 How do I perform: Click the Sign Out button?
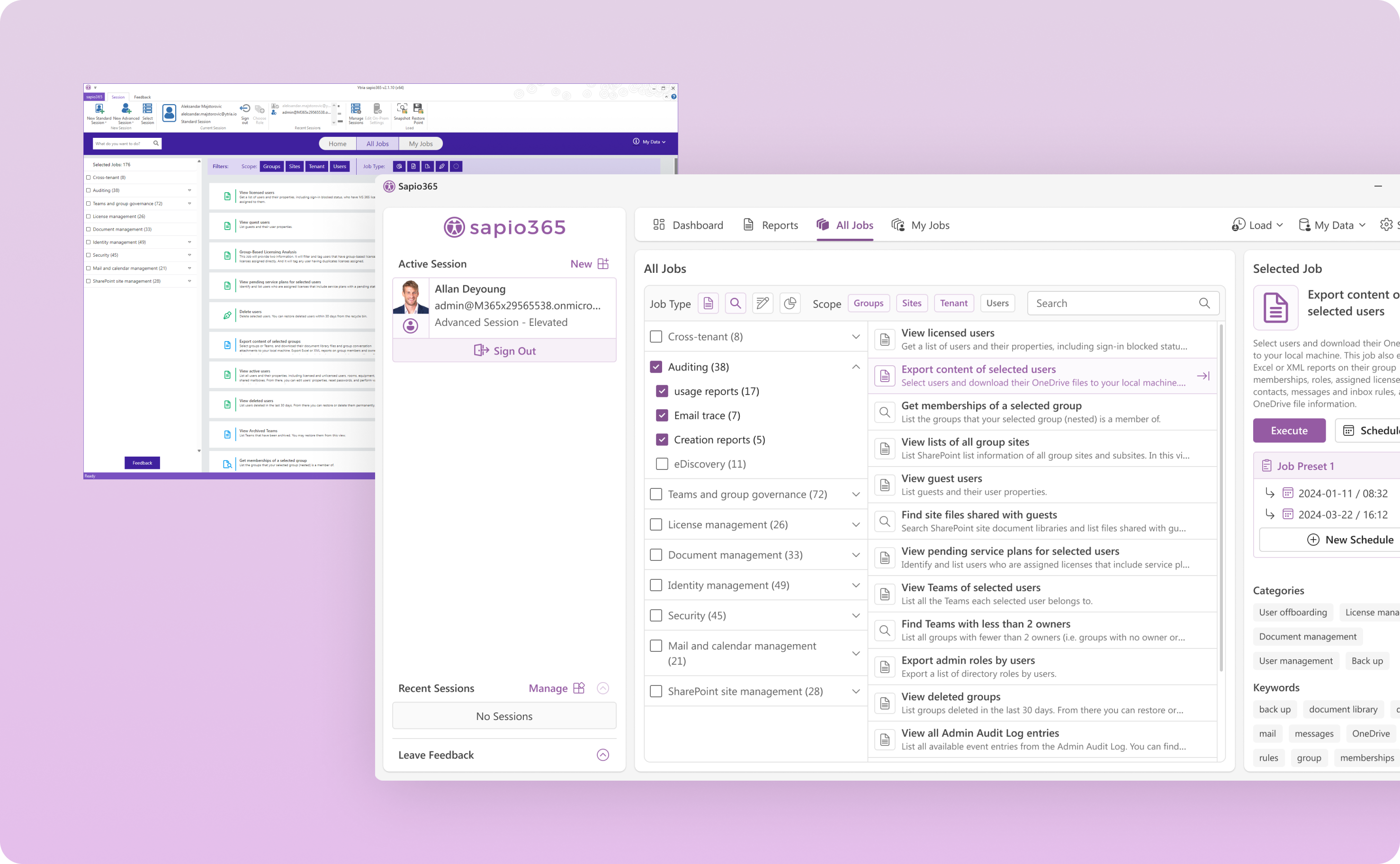[x=504, y=351]
